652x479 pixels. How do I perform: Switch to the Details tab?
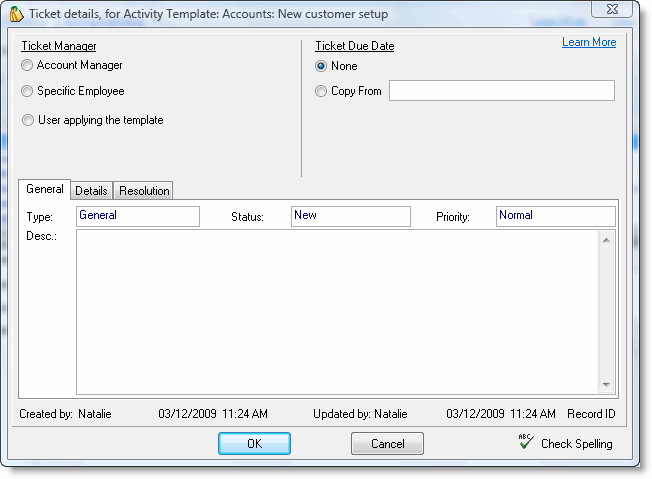tap(92, 190)
